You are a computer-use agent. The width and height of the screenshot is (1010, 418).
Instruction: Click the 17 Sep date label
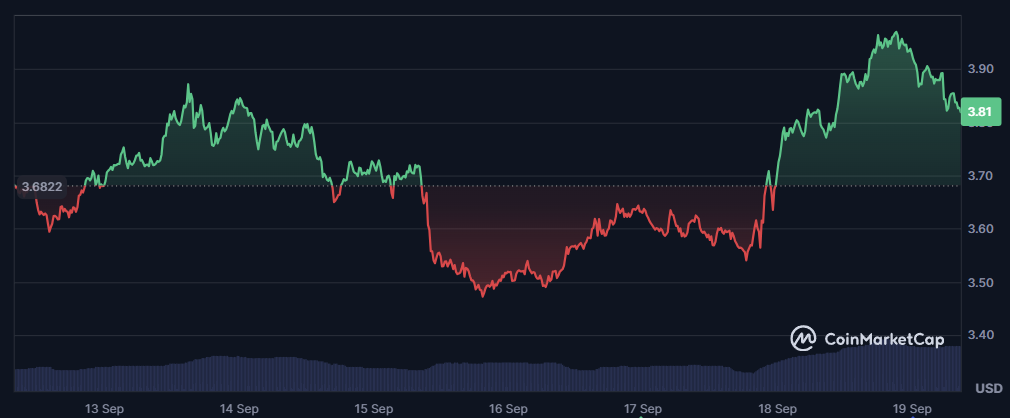coord(642,408)
